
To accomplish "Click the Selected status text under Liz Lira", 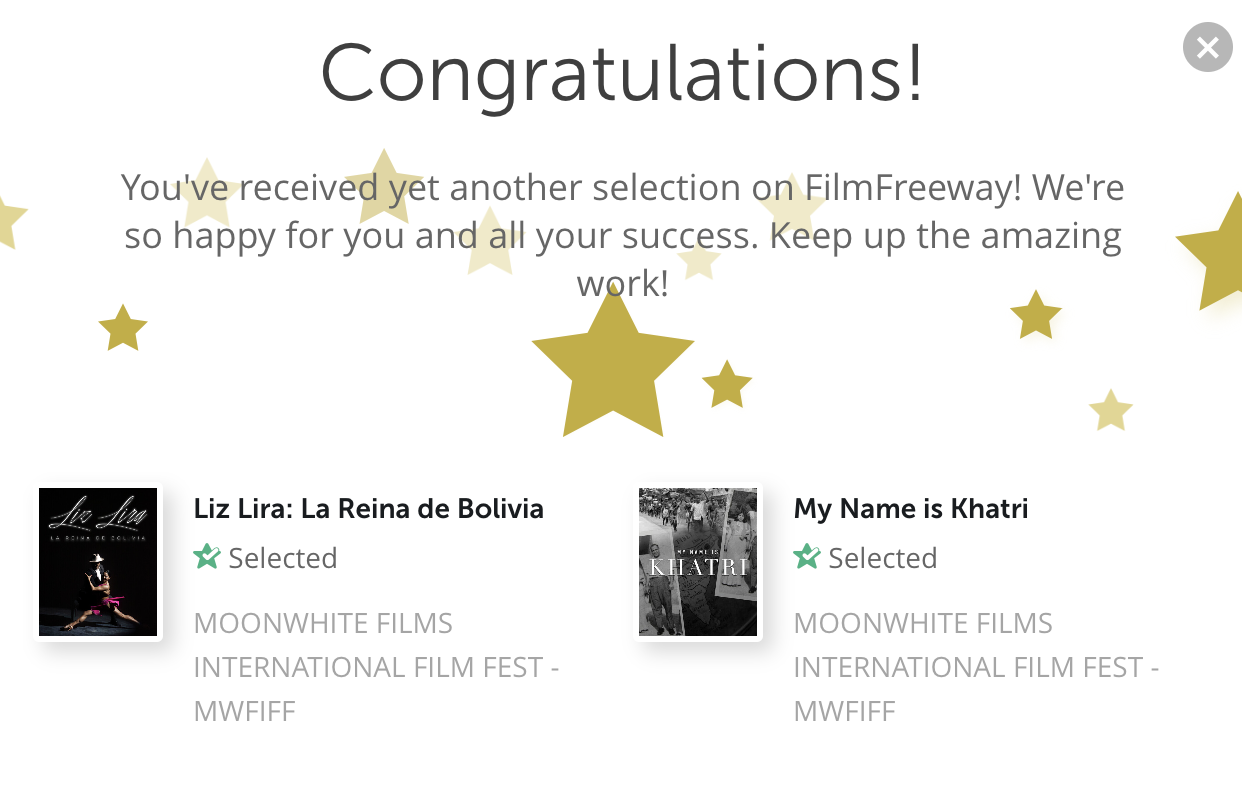I will tap(283, 558).
